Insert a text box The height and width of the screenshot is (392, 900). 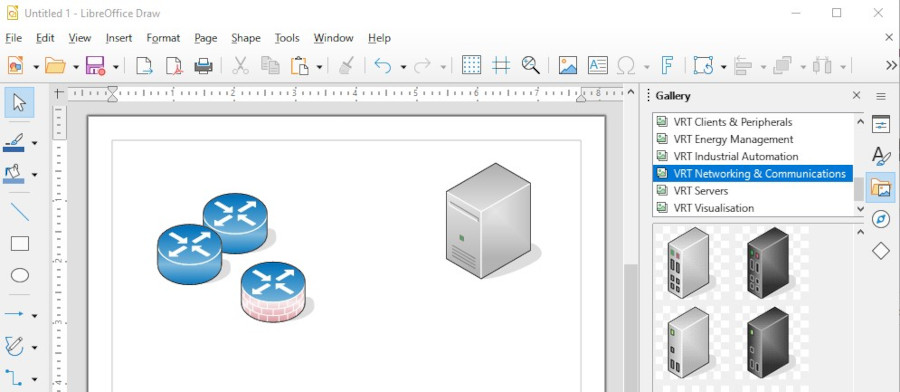[x=598, y=65]
